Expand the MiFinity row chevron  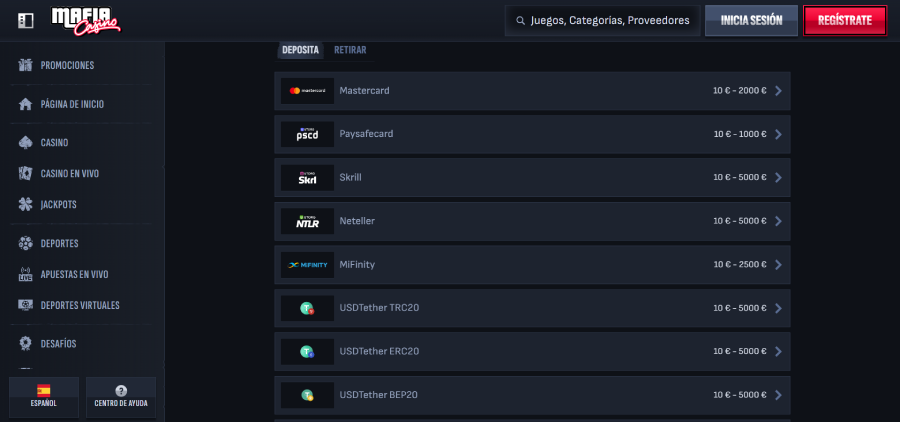point(778,265)
